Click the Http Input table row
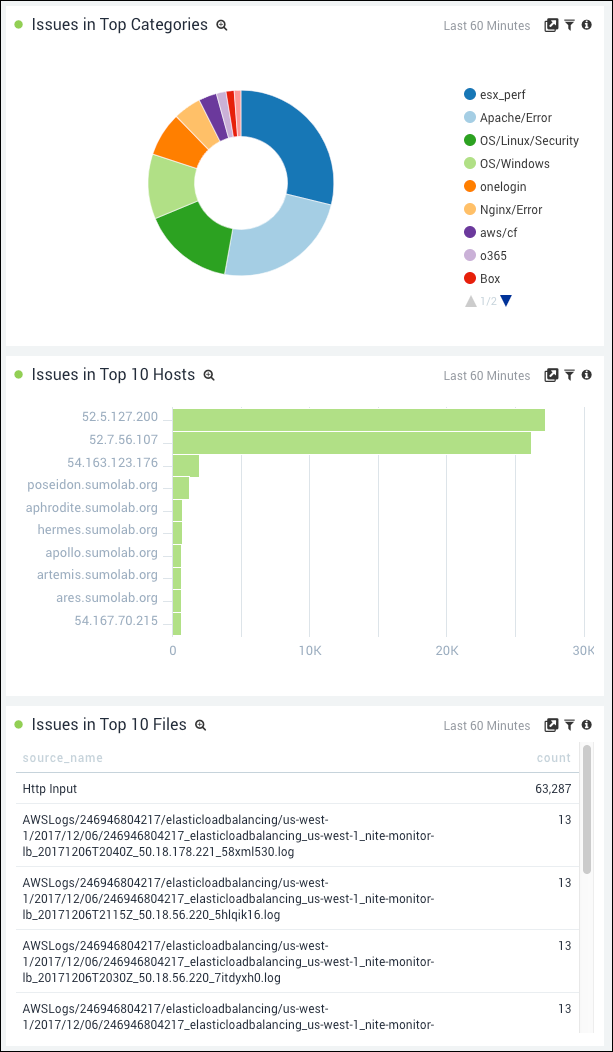The height and width of the screenshot is (1052, 613). tap(296, 789)
